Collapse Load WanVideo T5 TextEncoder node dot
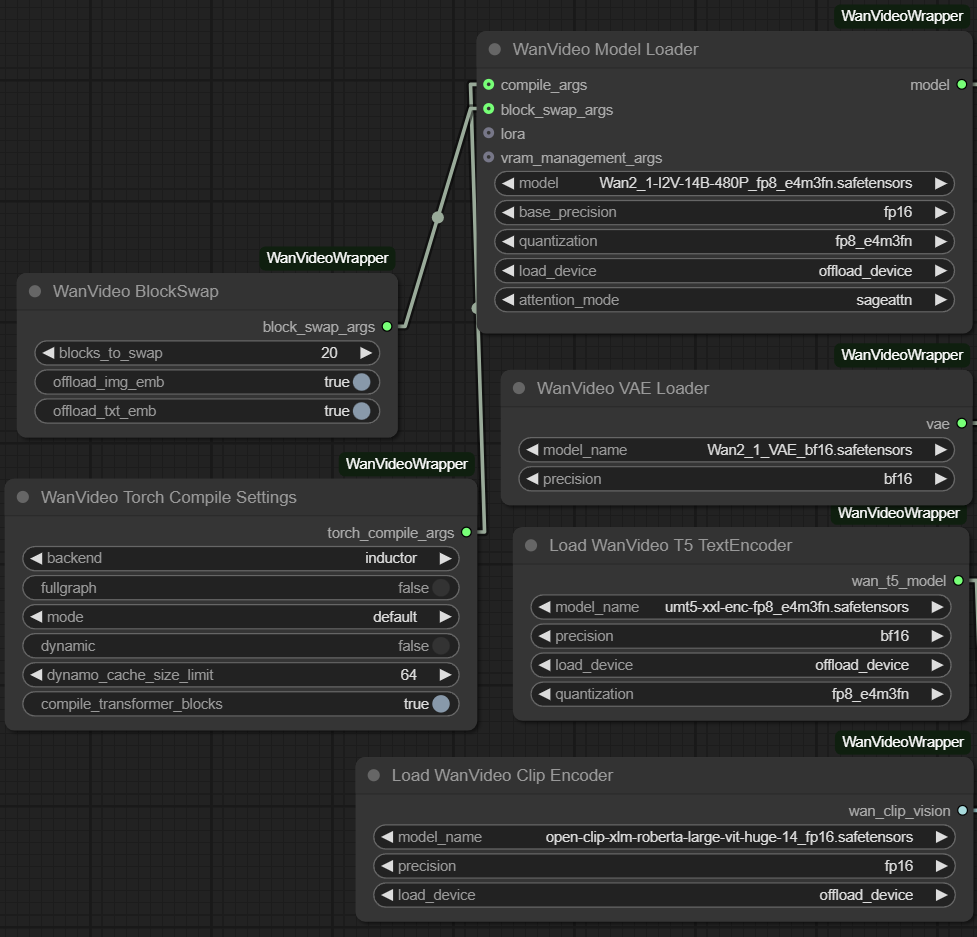The width and height of the screenshot is (977, 937). click(531, 545)
